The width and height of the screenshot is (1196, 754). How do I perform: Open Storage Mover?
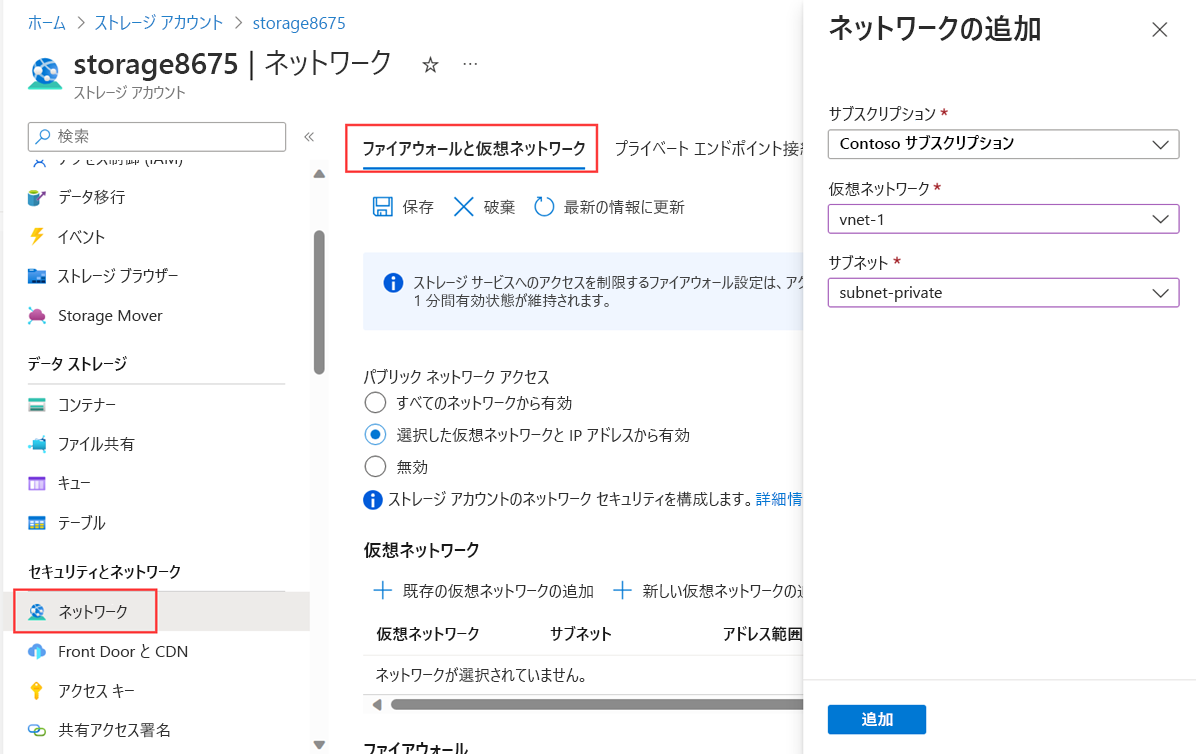pos(105,315)
